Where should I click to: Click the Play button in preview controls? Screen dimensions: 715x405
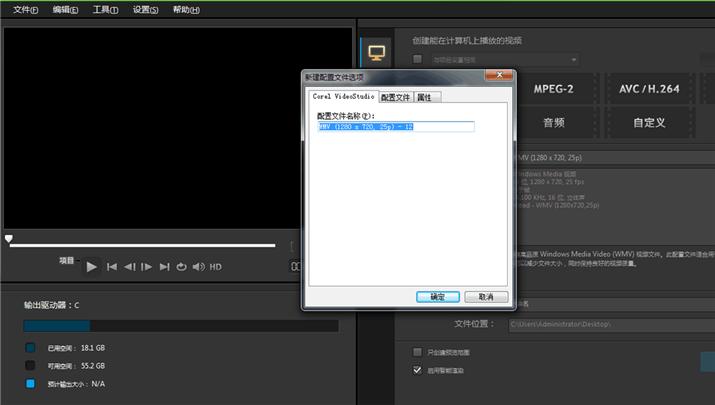tap(92, 266)
